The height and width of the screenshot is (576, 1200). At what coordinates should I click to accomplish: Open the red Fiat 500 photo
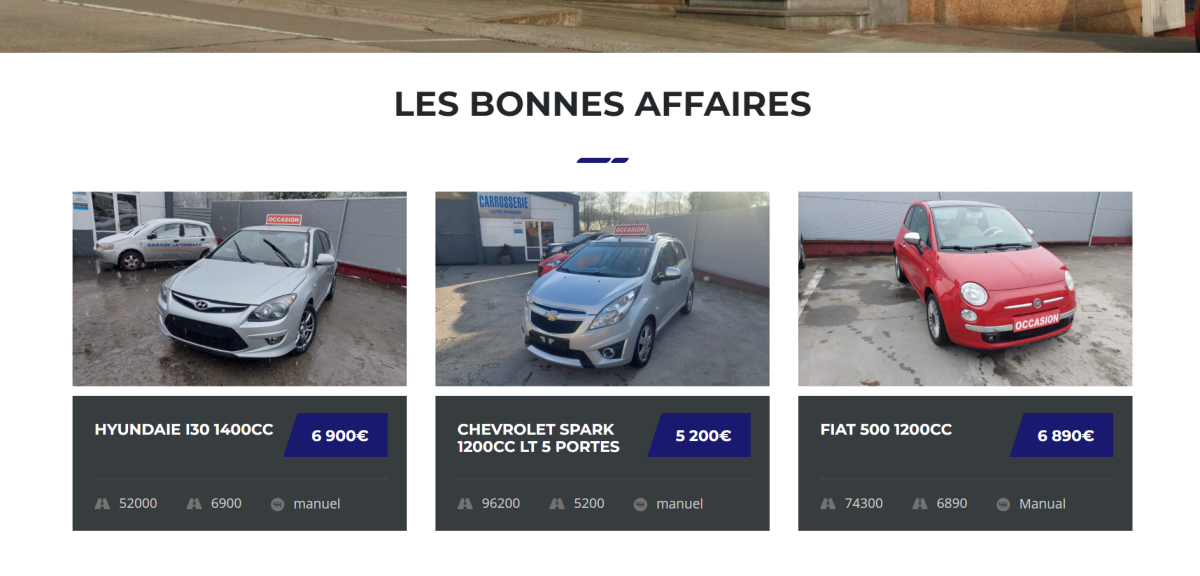point(965,289)
